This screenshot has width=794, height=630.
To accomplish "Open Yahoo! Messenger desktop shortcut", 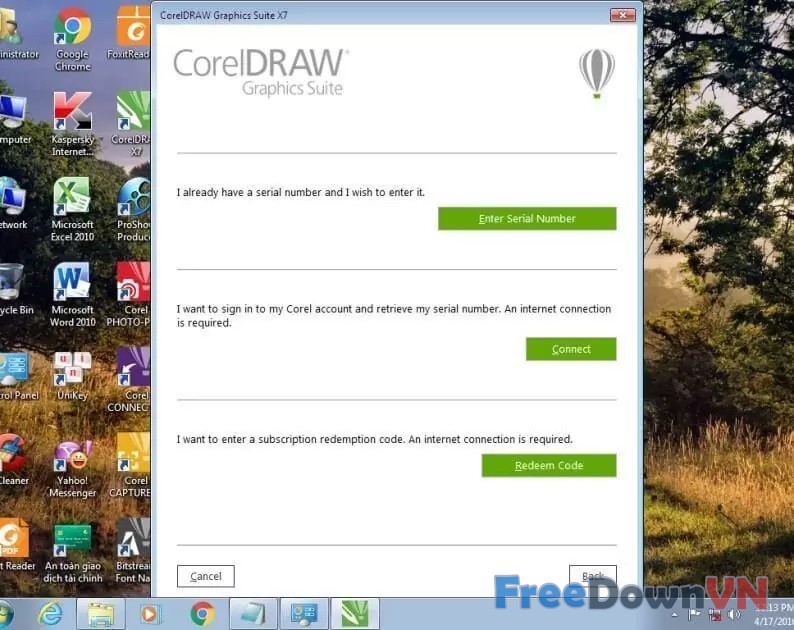I will [72, 465].
